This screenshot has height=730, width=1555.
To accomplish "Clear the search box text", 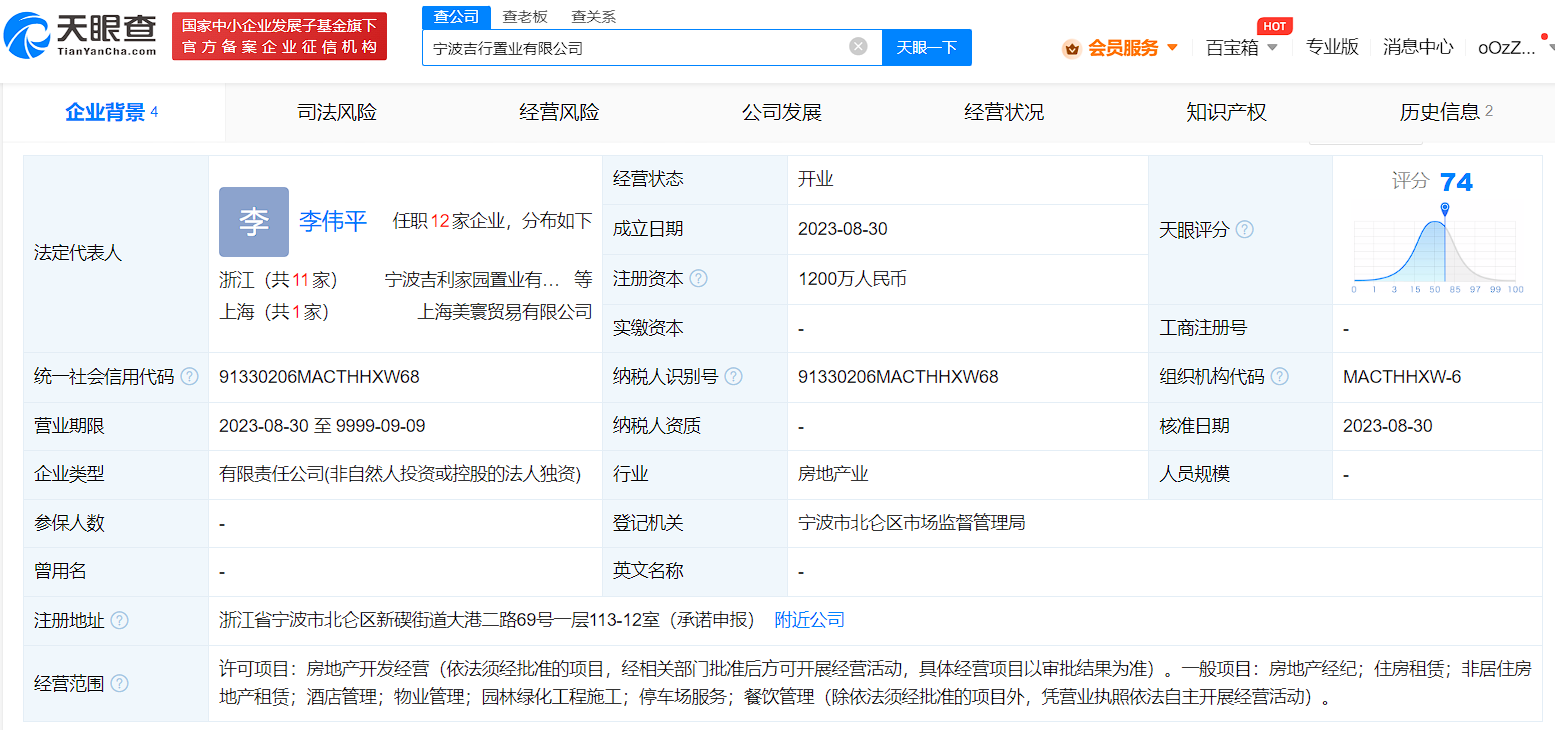I will (x=858, y=47).
